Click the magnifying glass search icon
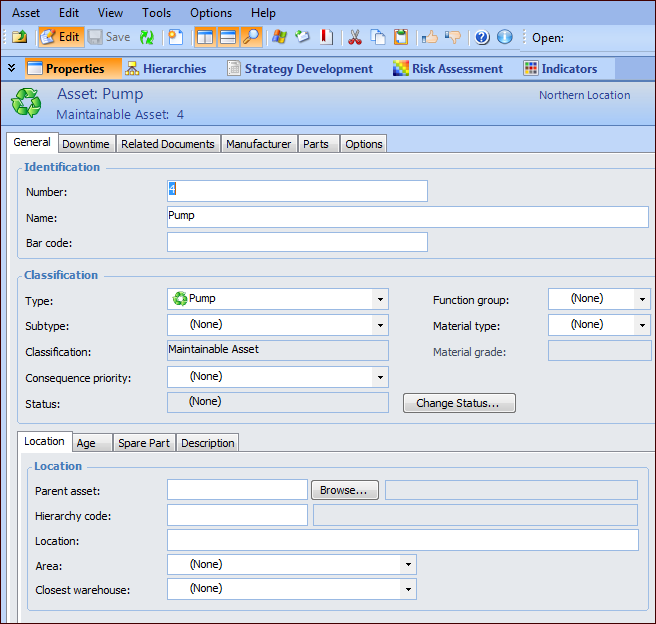The width and height of the screenshot is (656, 624). [252, 37]
